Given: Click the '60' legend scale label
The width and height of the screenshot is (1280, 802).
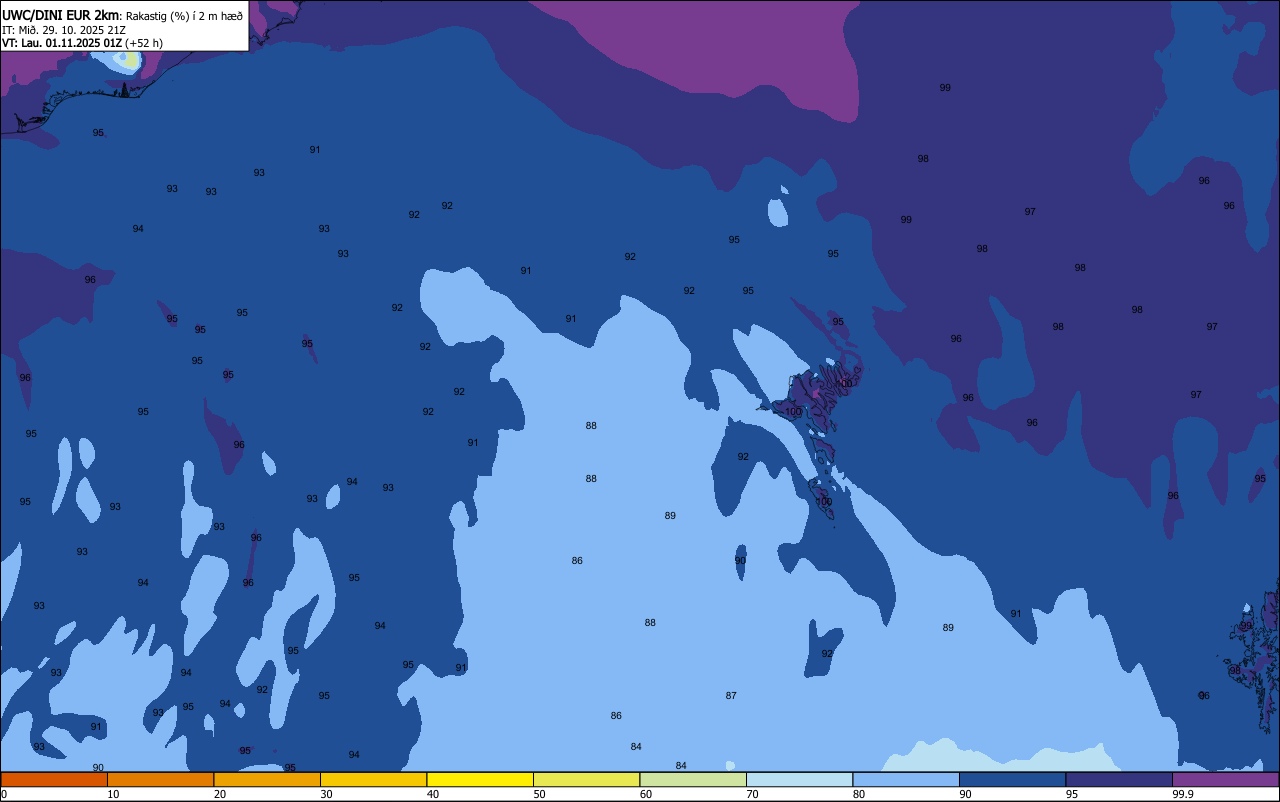Looking at the screenshot, I should (646, 794).
